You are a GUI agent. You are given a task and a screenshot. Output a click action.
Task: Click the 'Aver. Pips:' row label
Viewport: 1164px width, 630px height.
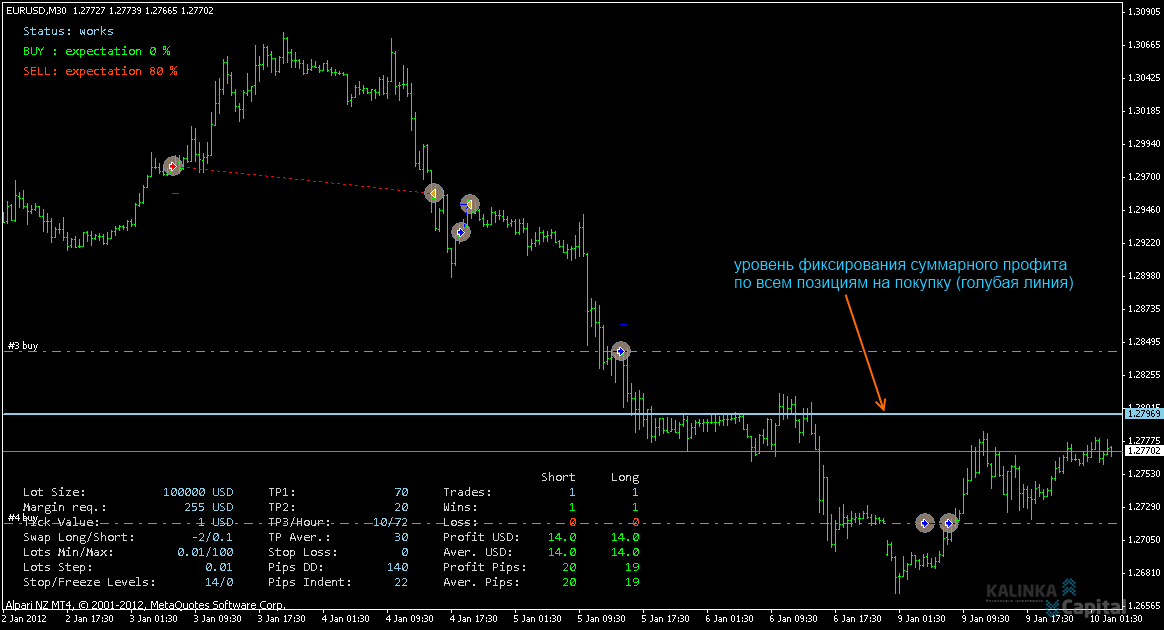pyautogui.click(x=482, y=583)
